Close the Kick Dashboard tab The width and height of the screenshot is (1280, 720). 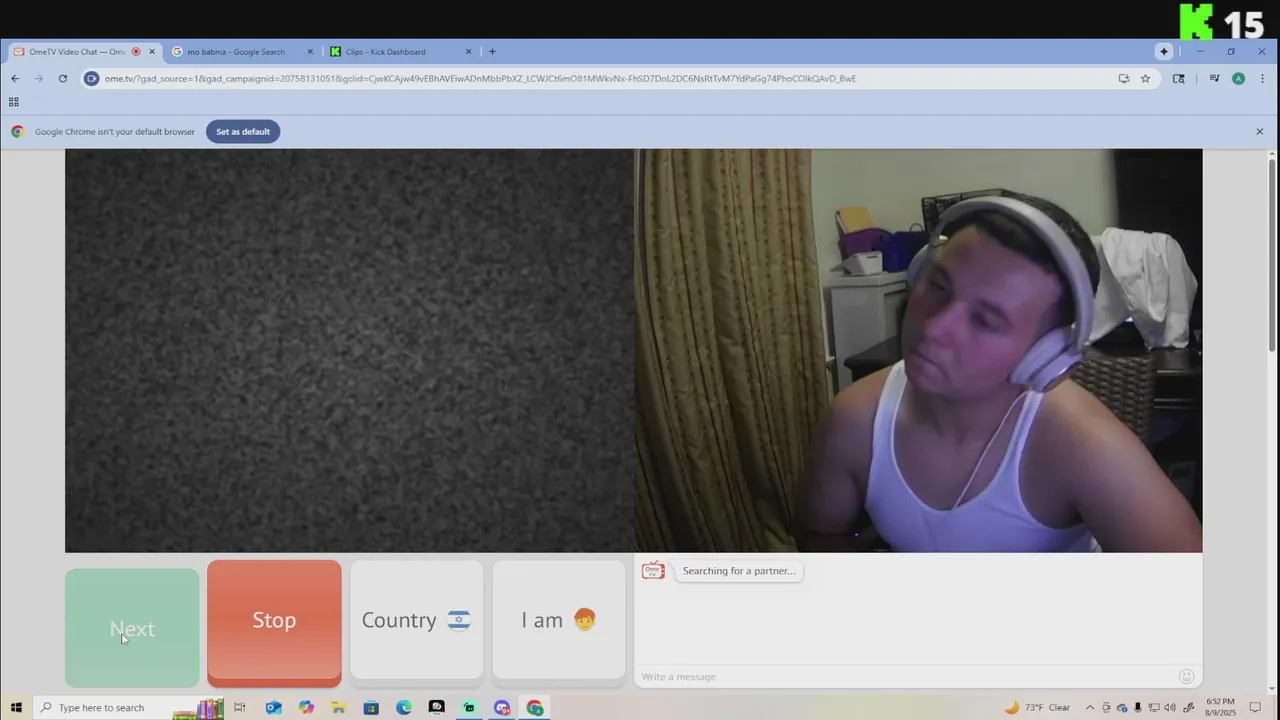[x=468, y=52]
